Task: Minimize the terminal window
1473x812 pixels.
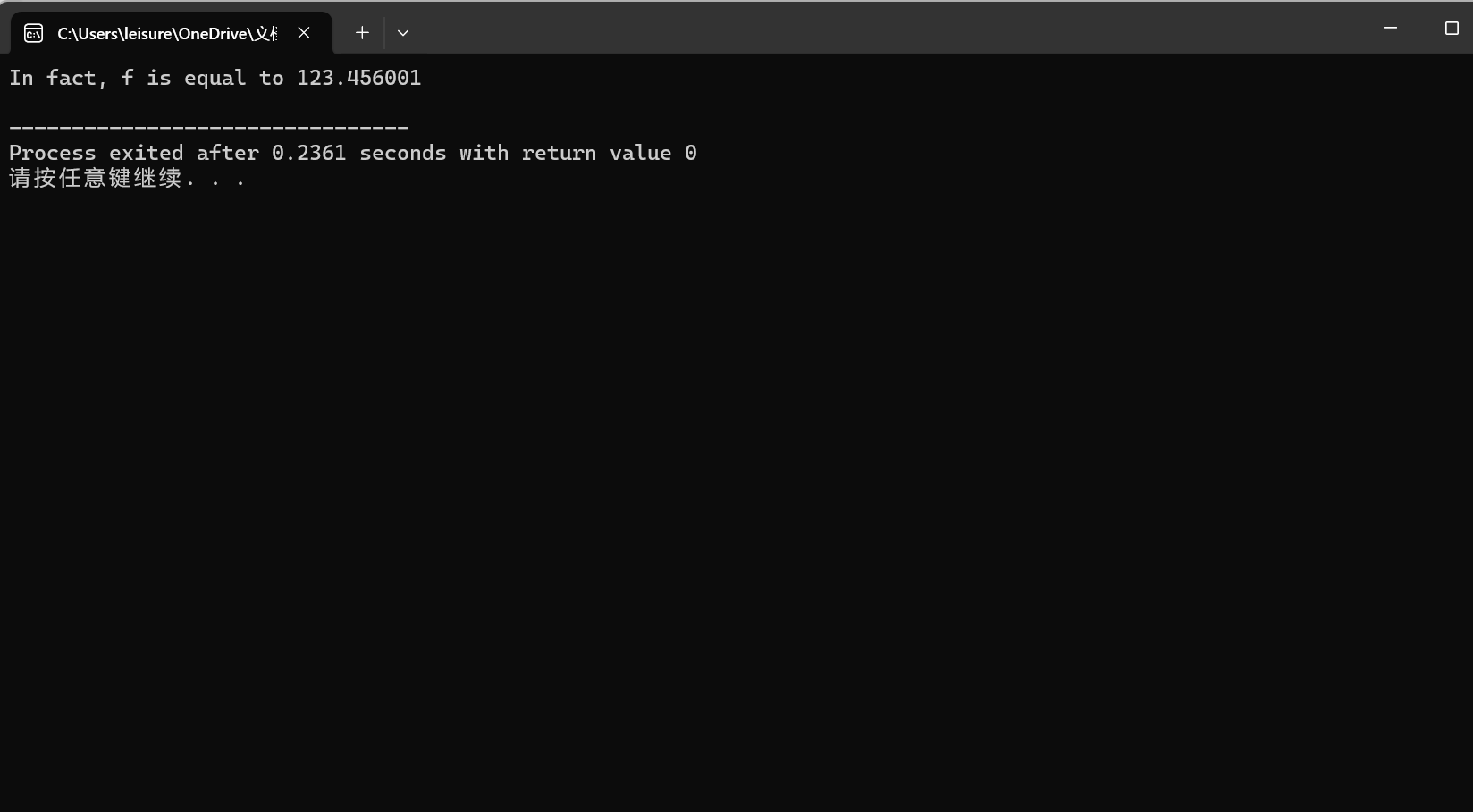Action: [x=1390, y=28]
